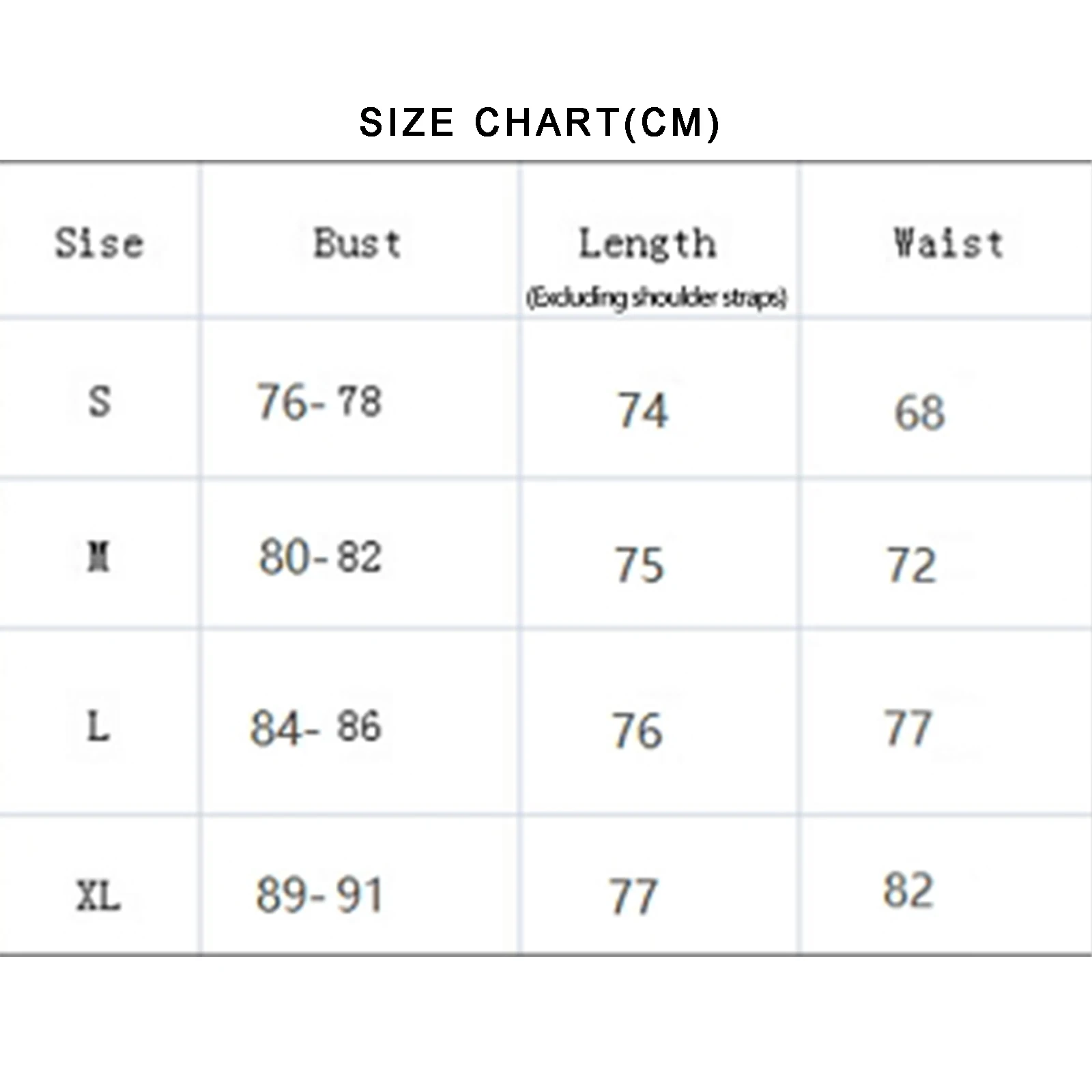
Task: Click the Sise column header
Action: point(100,244)
